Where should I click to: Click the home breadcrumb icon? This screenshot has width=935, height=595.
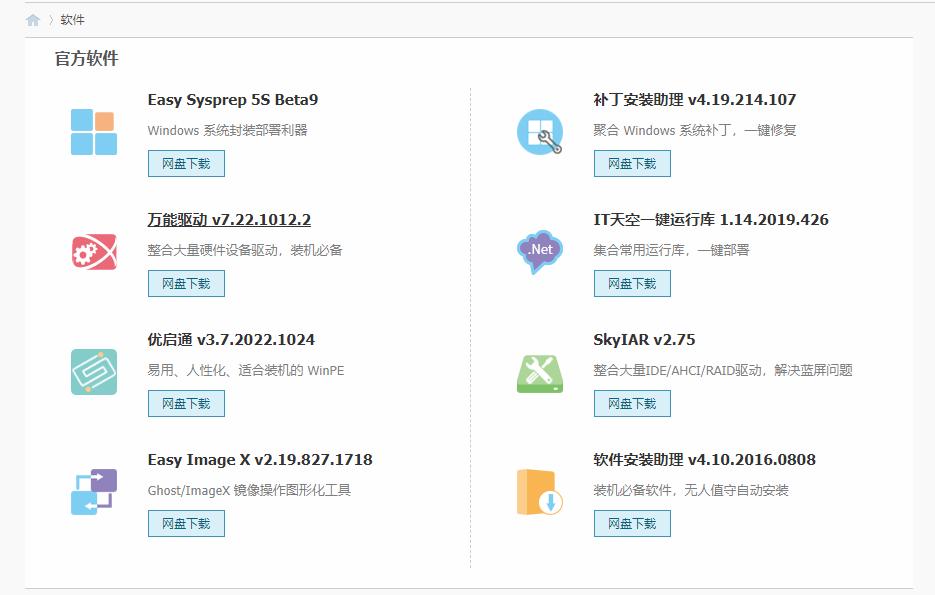pyautogui.click(x=33, y=20)
